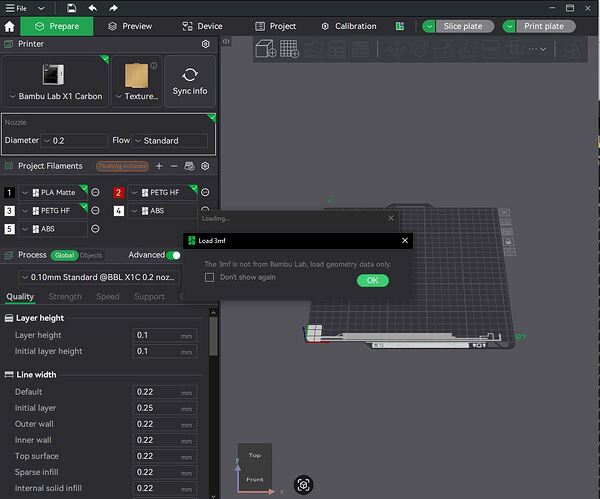Switch Process to Objects mode

(x=91, y=256)
